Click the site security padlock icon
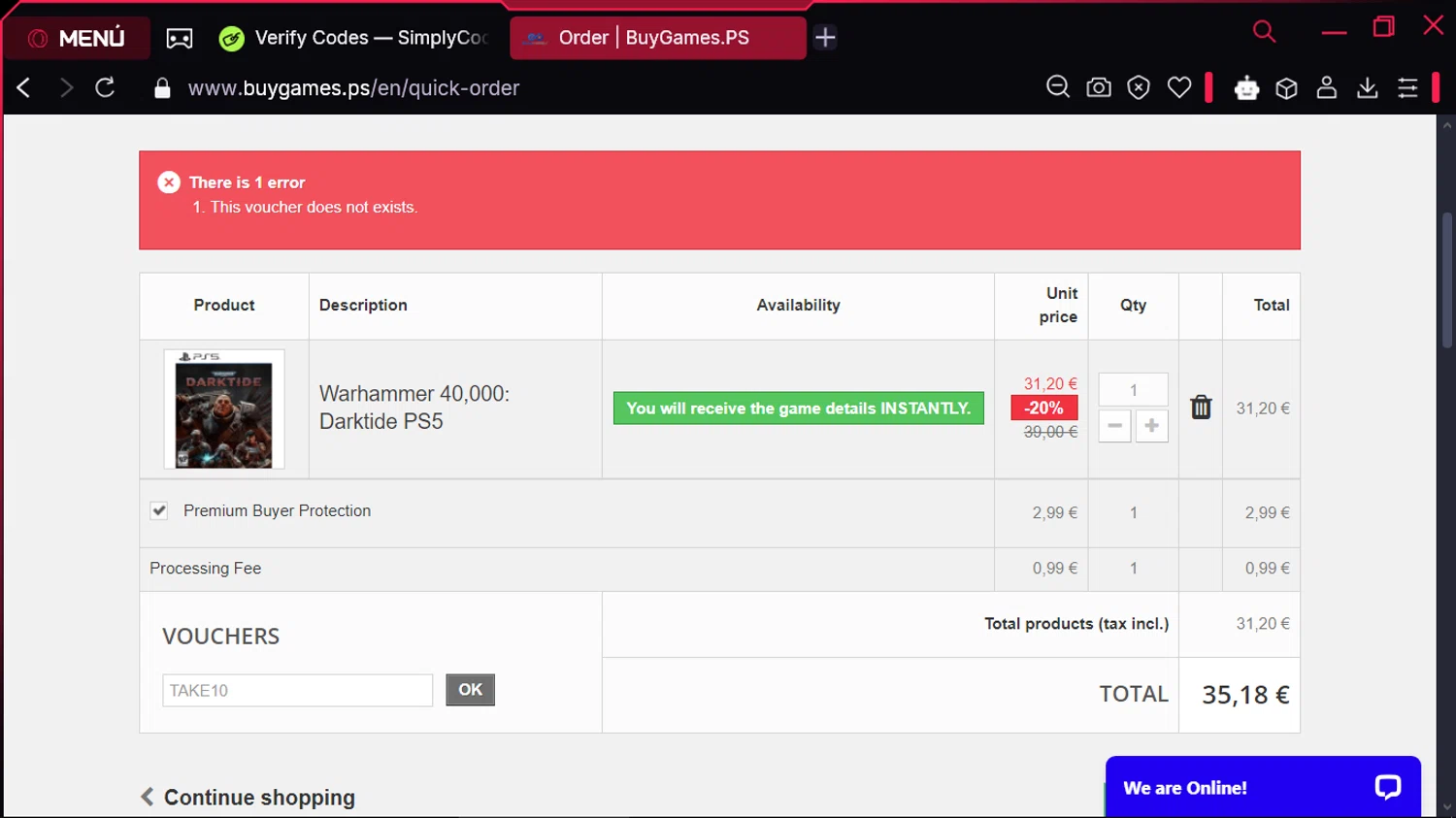This screenshot has width=1456, height=818. click(162, 88)
